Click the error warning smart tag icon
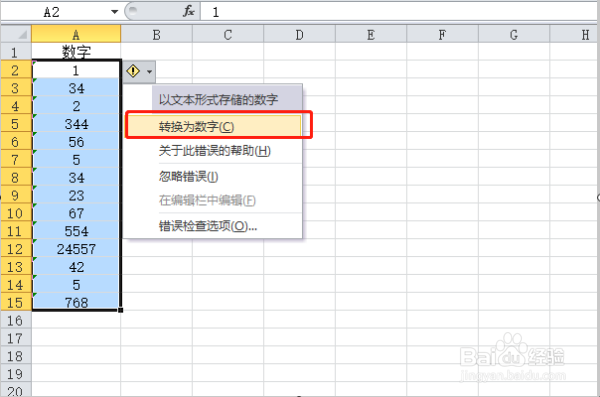 click(x=133, y=71)
